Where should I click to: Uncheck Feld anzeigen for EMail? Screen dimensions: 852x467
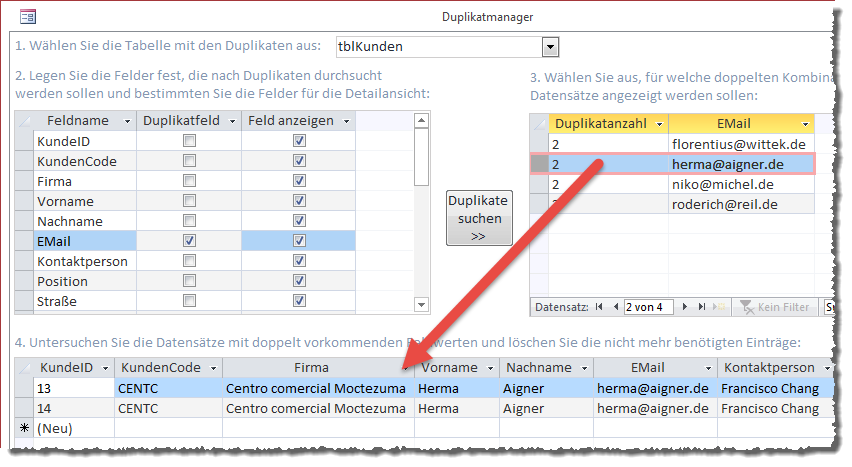(299, 241)
